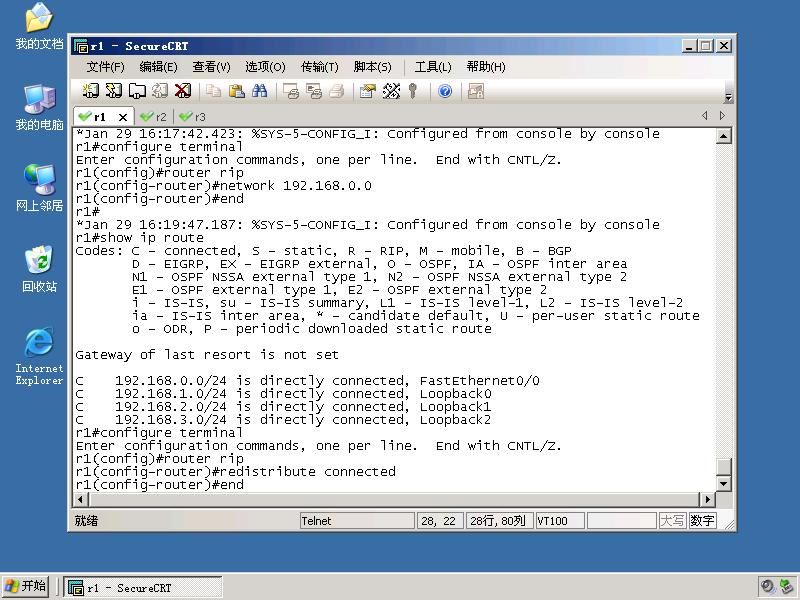Click the rightmost grayed toolbar icon

click(x=476, y=91)
